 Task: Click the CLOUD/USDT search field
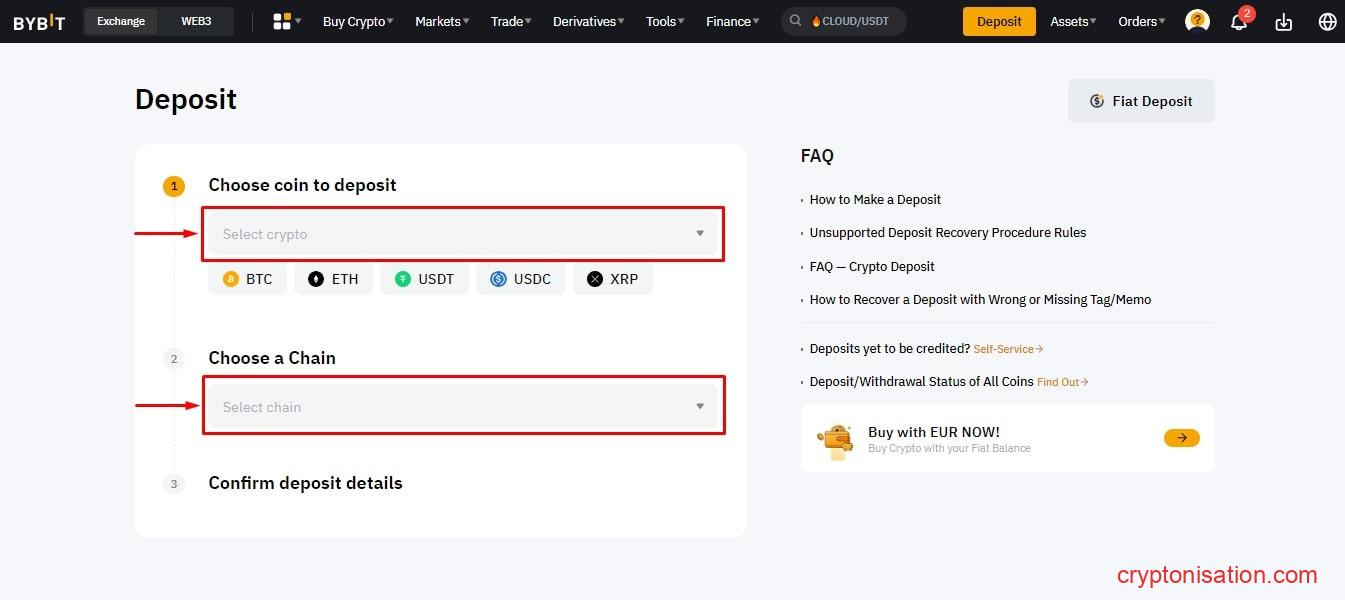click(844, 21)
